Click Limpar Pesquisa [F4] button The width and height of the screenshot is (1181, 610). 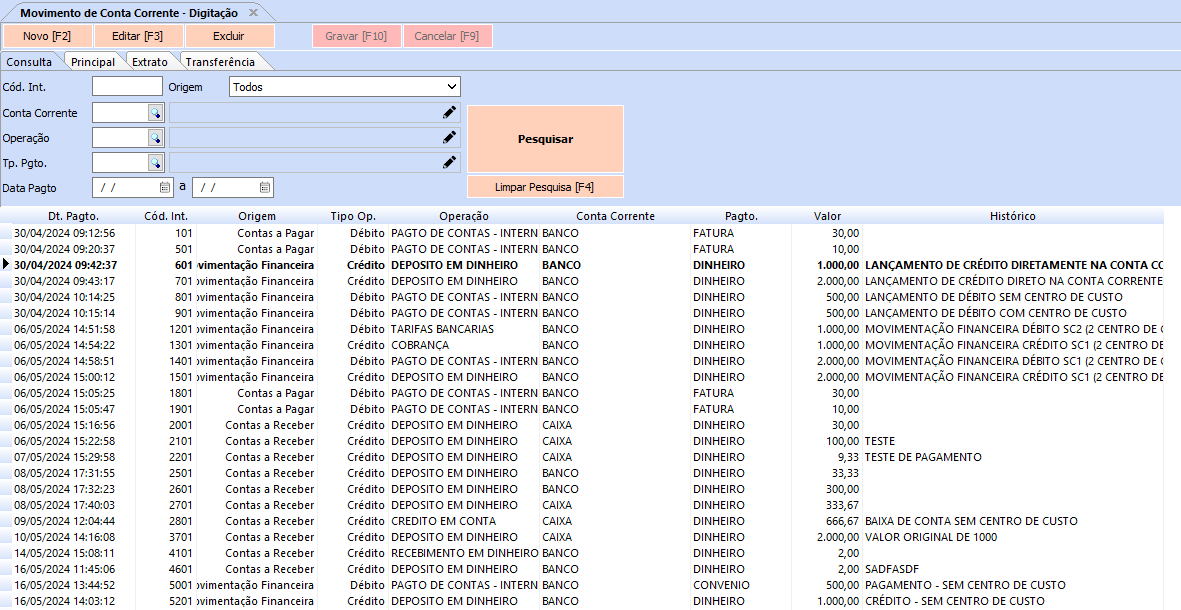pyautogui.click(x=545, y=187)
